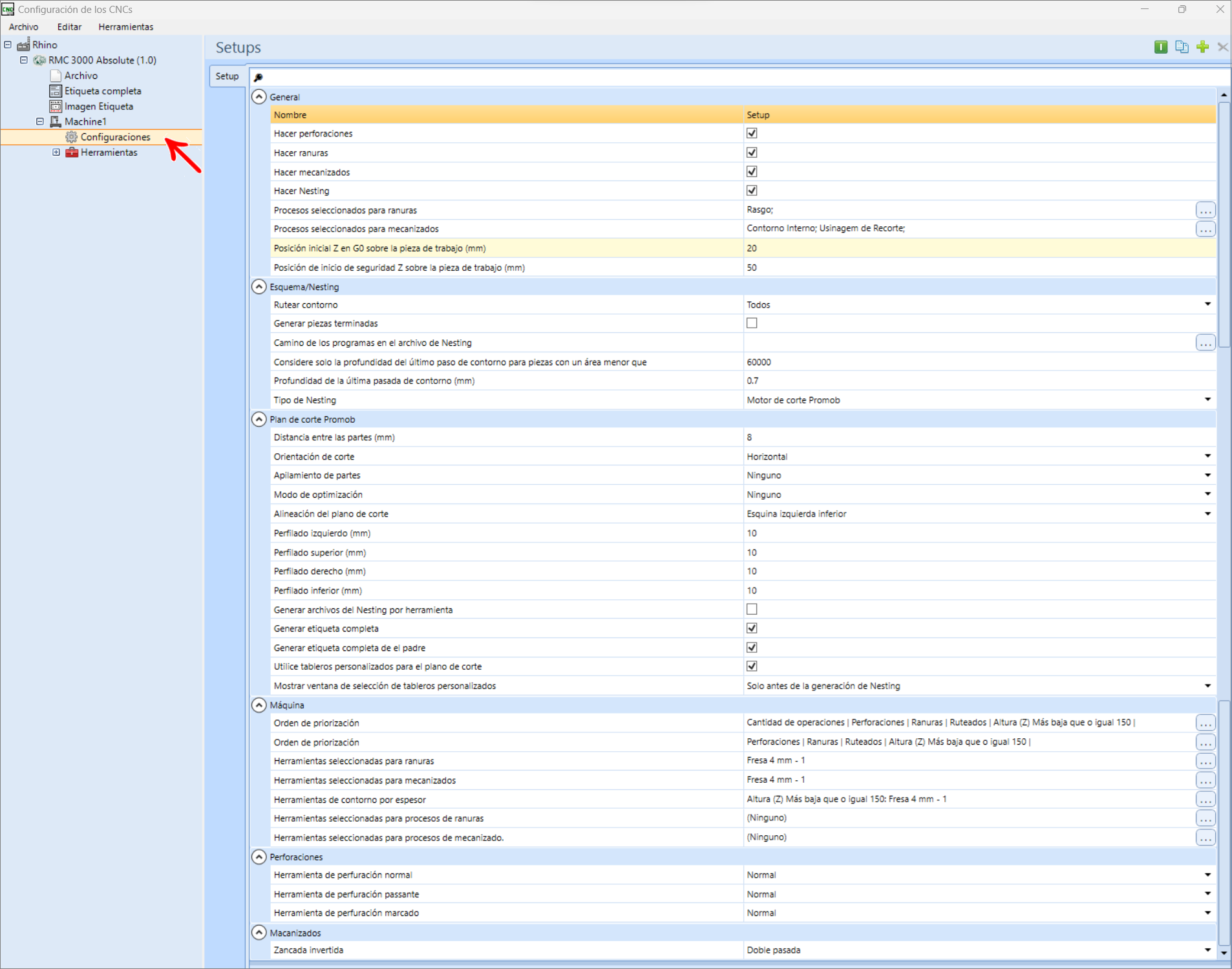Open ellipsis for Herramientas de contorno por espesor
1232x969 pixels.
(x=1205, y=800)
